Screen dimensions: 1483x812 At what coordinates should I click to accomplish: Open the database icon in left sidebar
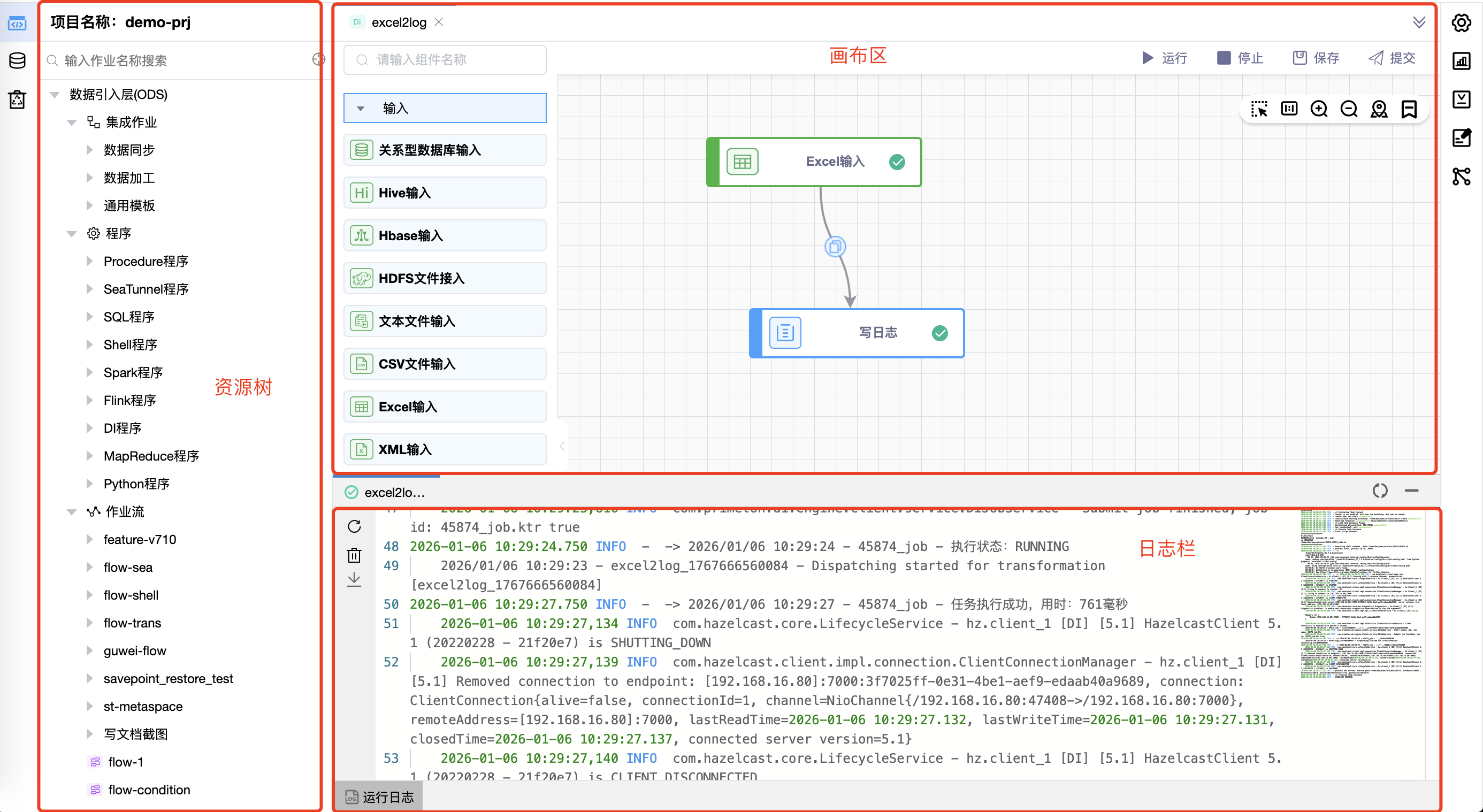click(x=17, y=60)
